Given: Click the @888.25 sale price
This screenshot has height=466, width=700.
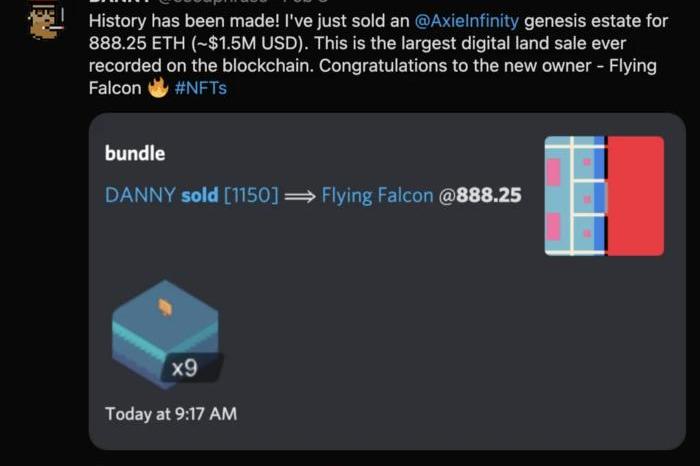Looking at the screenshot, I should coord(480,195).
